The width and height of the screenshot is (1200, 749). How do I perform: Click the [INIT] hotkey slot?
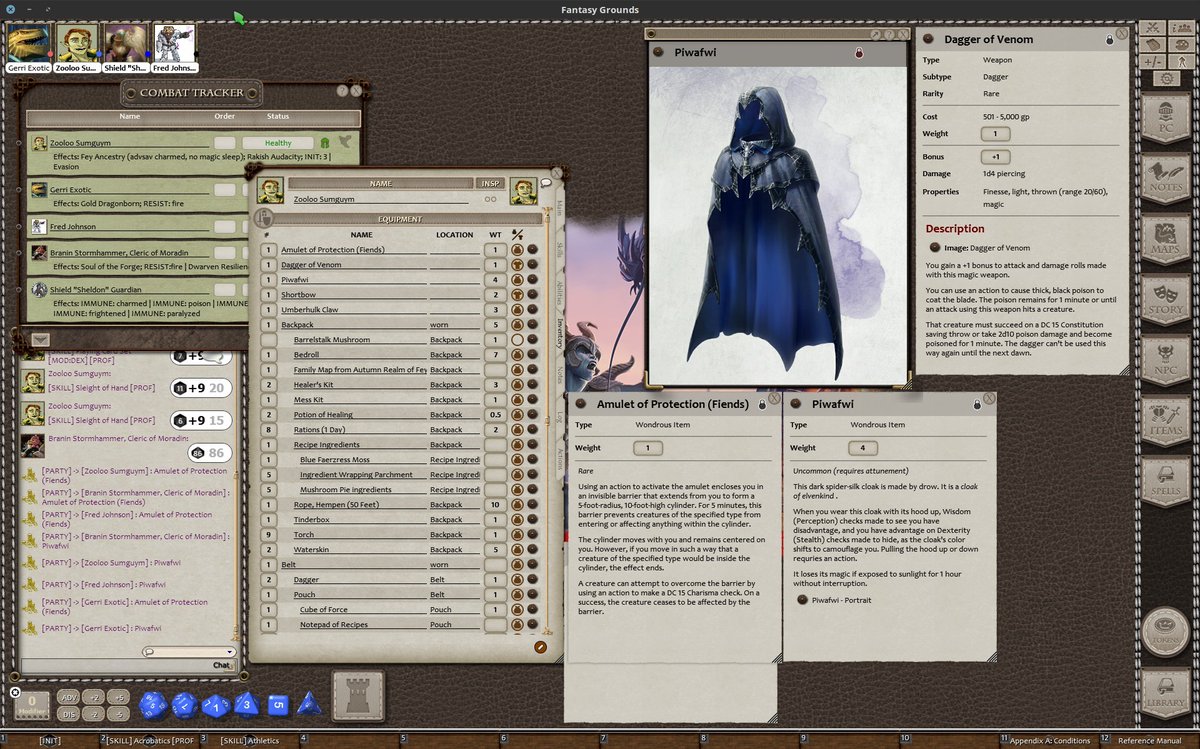50,741
